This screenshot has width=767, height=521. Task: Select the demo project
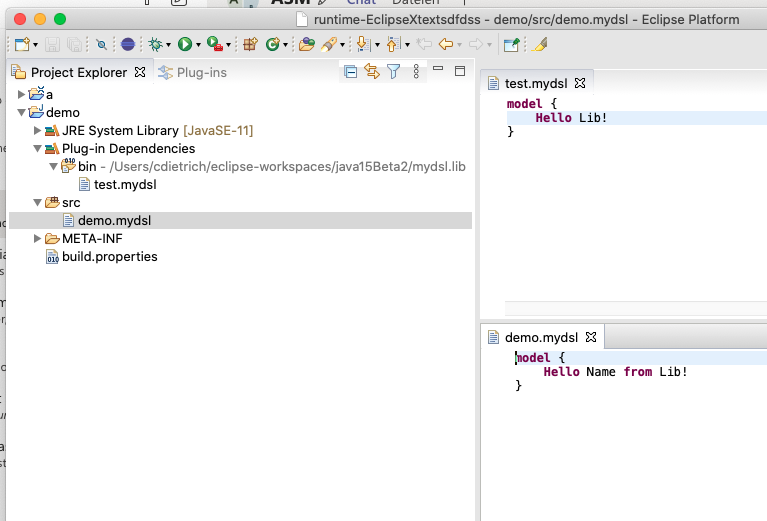pos(63,113)
